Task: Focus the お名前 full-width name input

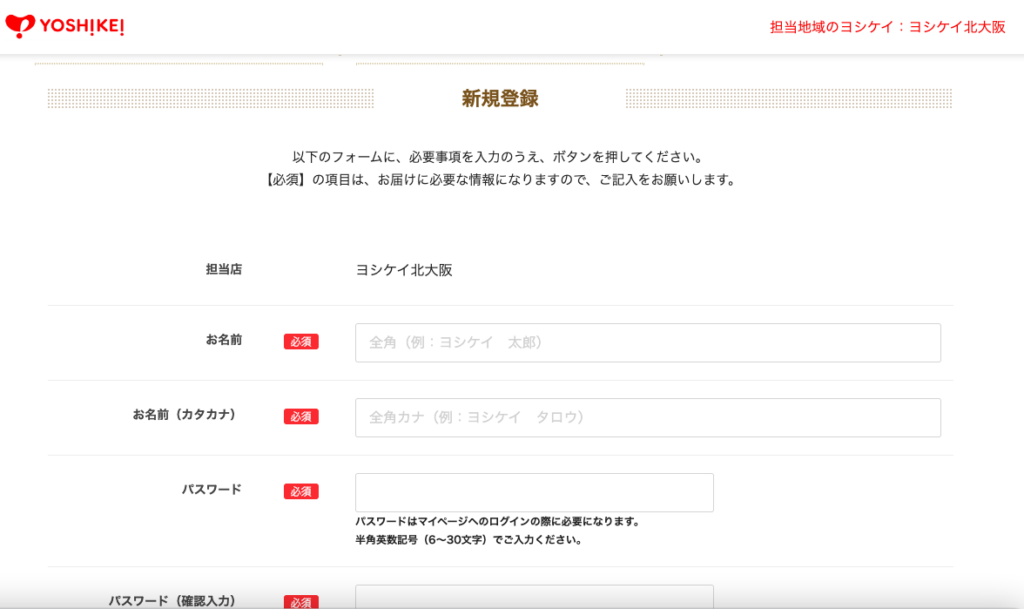Action: click(x=647, y=342)
